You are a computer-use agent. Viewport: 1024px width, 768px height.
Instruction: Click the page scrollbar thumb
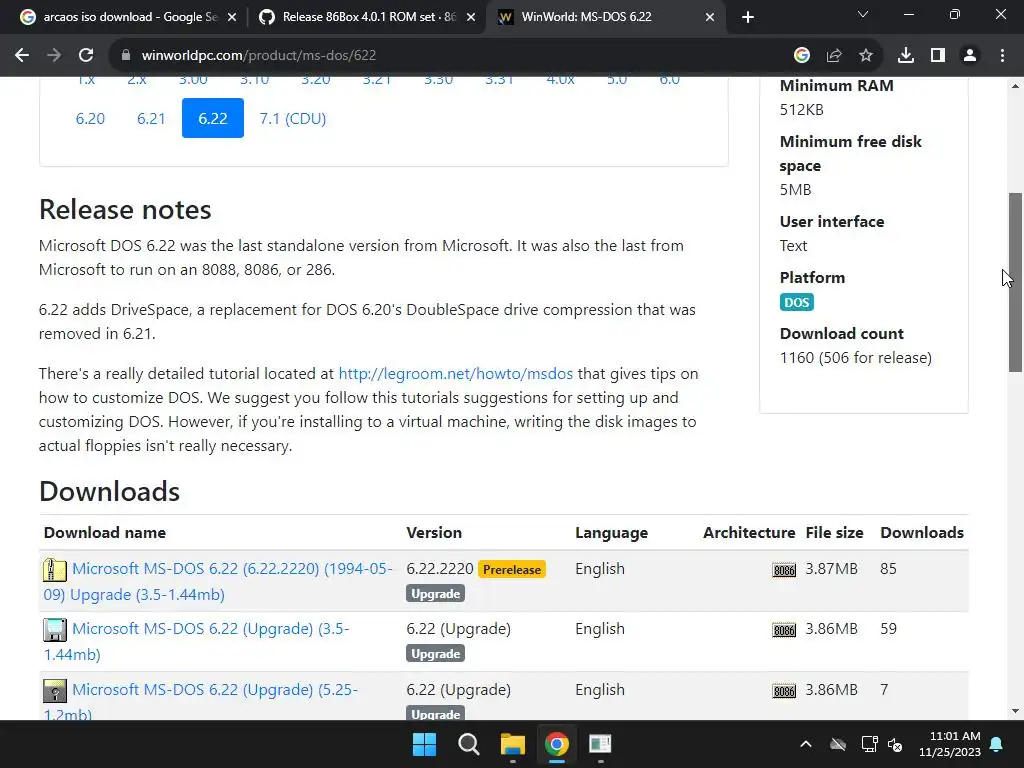(x=1016, y=282)
